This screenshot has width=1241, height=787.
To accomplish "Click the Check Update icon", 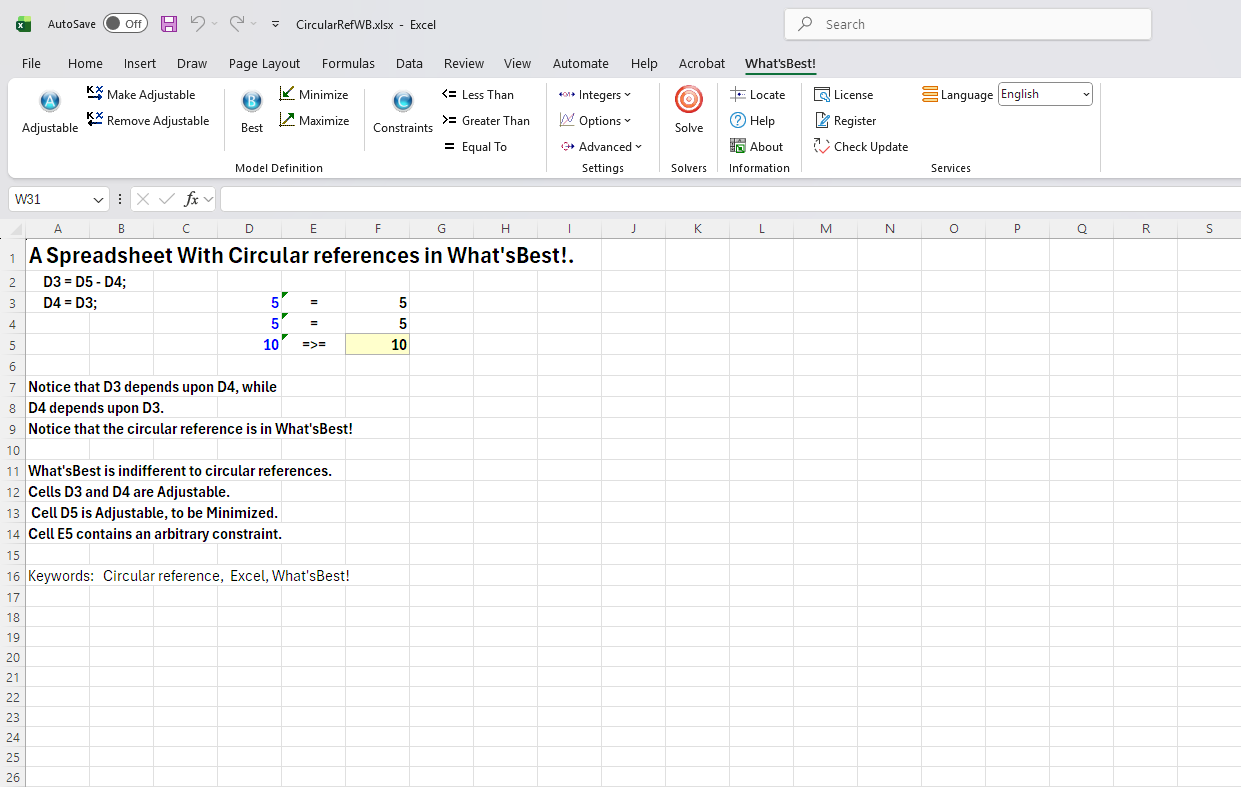I will (x=822, y=146).
